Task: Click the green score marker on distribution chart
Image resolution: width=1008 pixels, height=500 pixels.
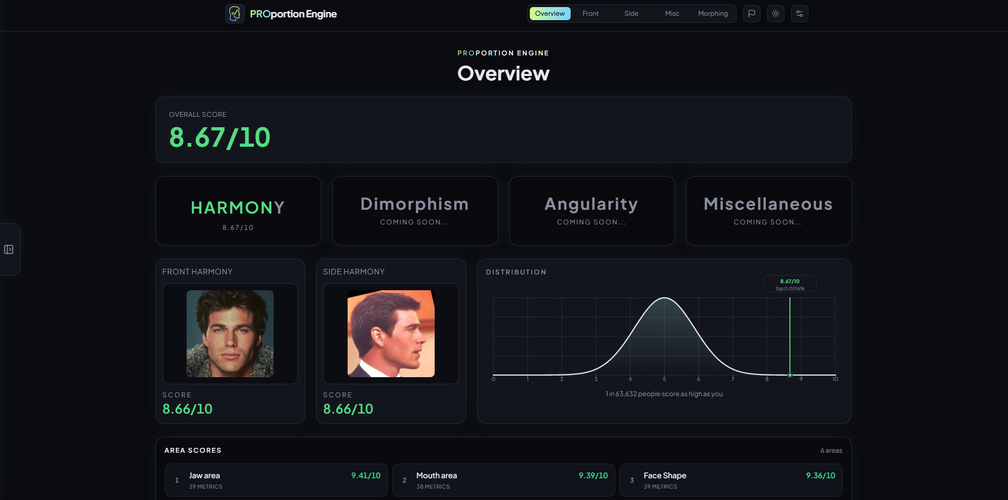Action: [790, 375]
